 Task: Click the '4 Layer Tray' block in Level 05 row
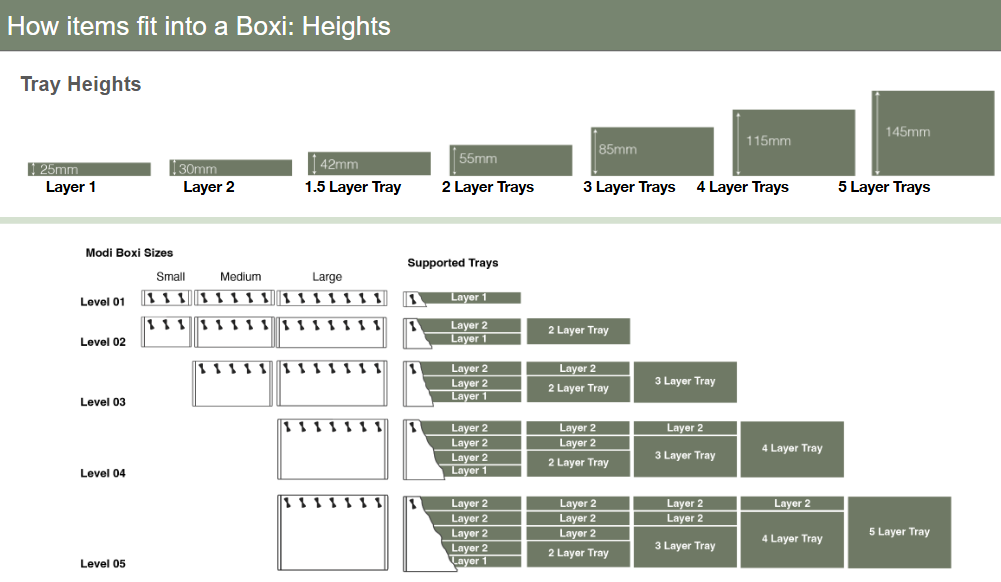[x=792, y=539]
